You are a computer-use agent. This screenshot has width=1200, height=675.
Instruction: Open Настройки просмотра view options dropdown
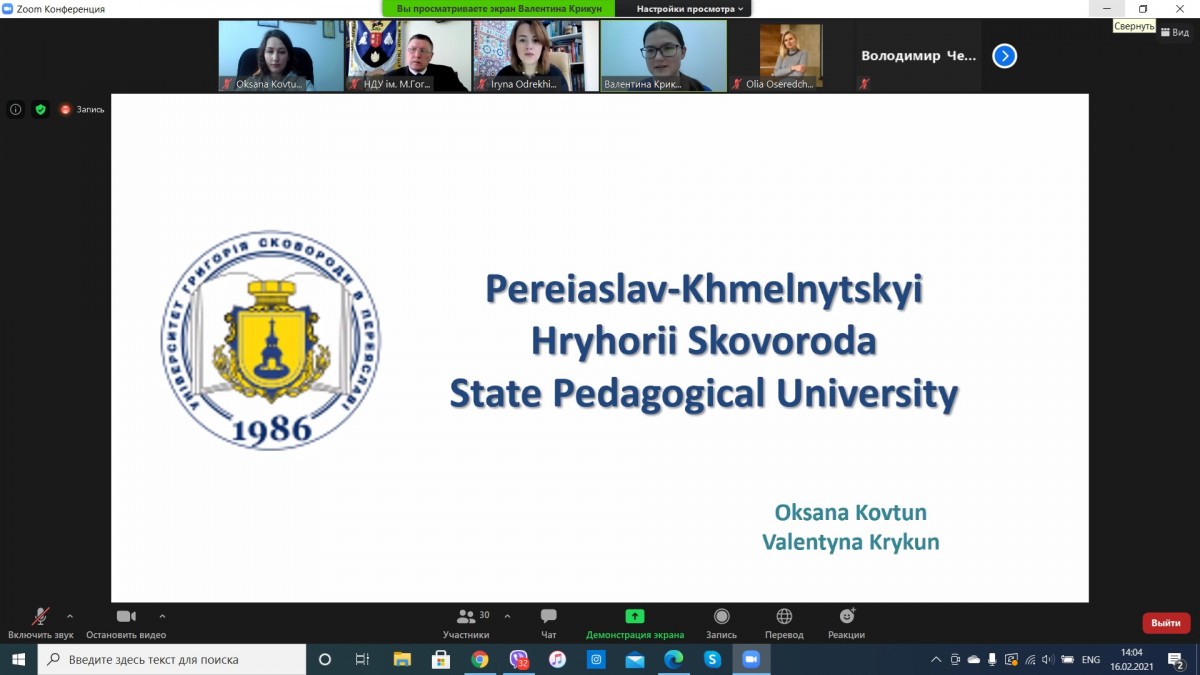click(690, 9)
